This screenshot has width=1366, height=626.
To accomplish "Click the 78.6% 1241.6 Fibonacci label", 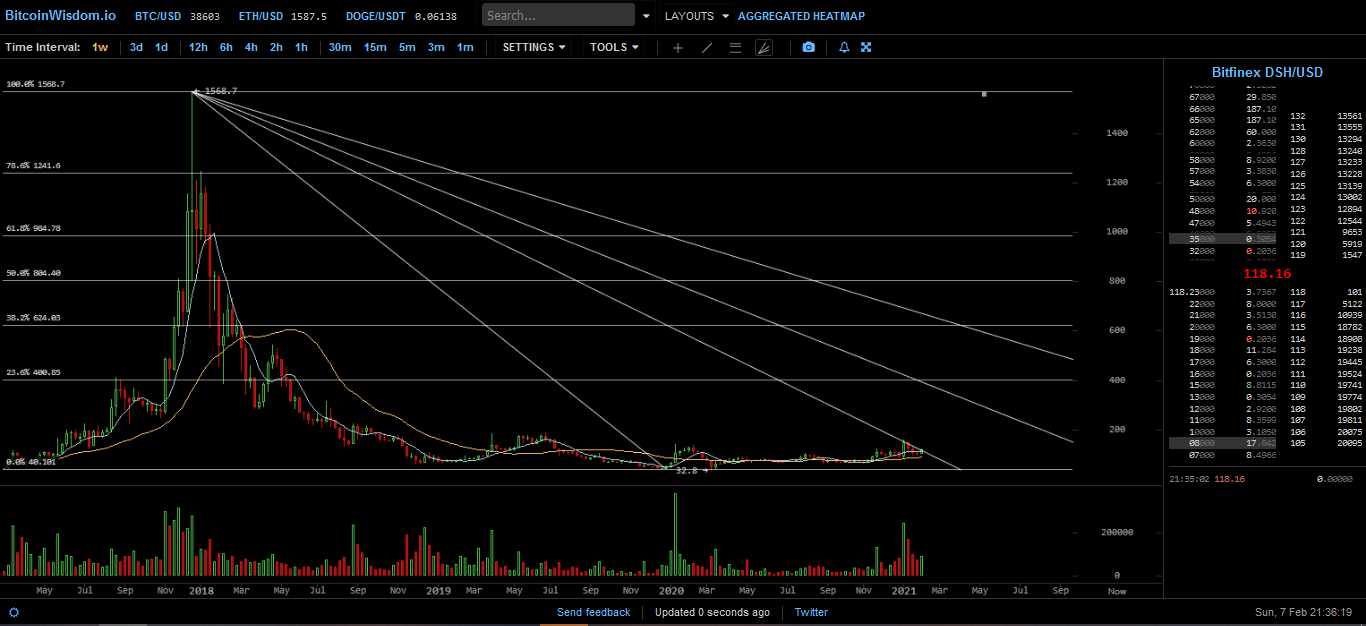I will pyautogui.click(x=33, y=166).
